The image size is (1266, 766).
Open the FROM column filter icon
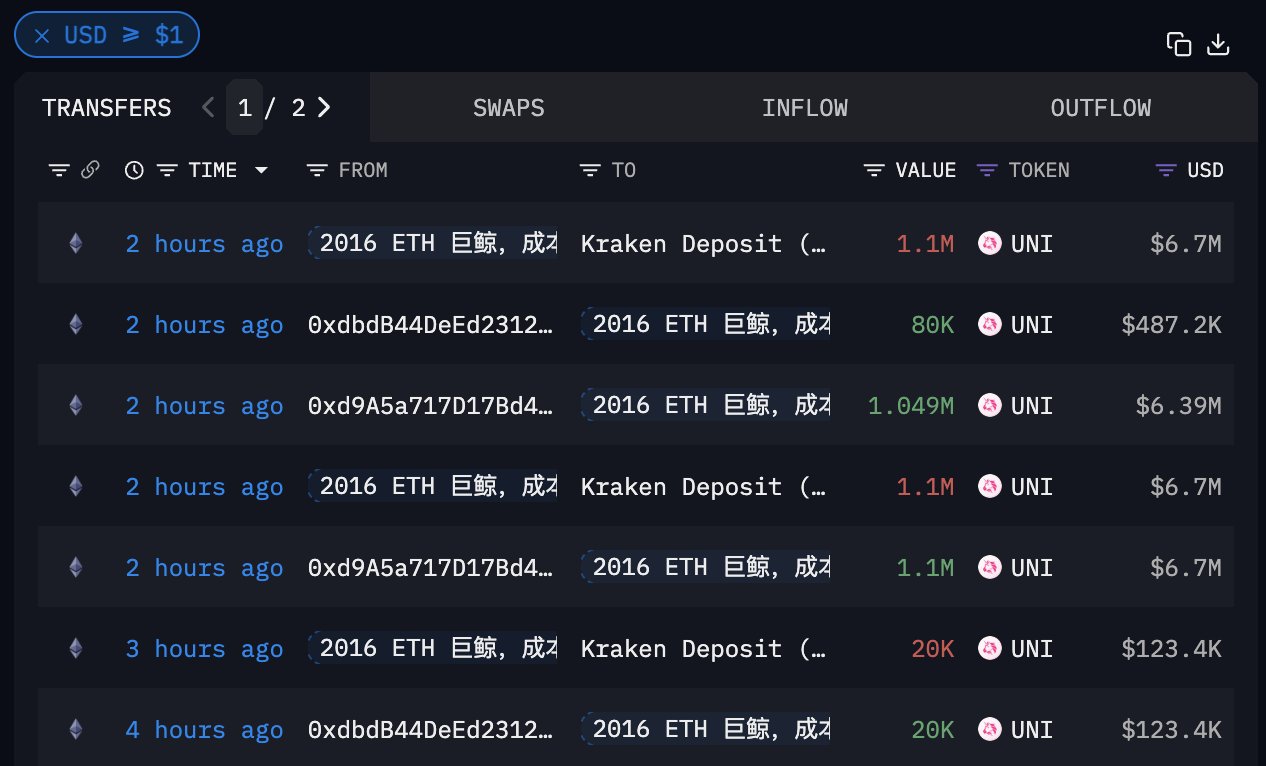317,171
